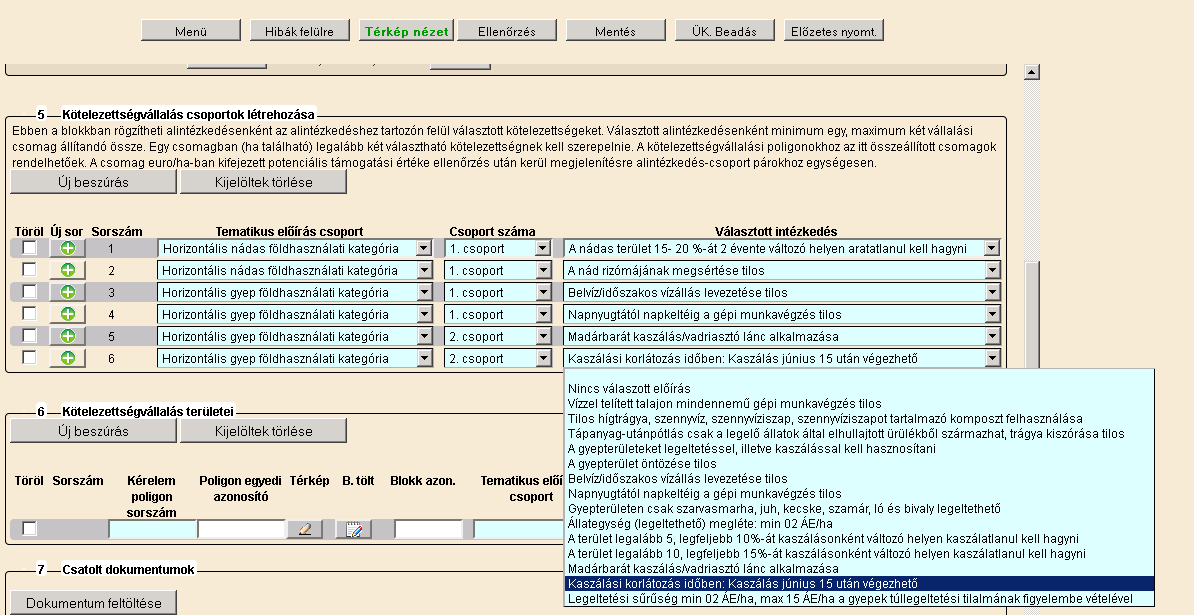Select 'A gyepterületeket legeltetéssel' option
Screen dimensions: 1194x615
tap(859, 449)
